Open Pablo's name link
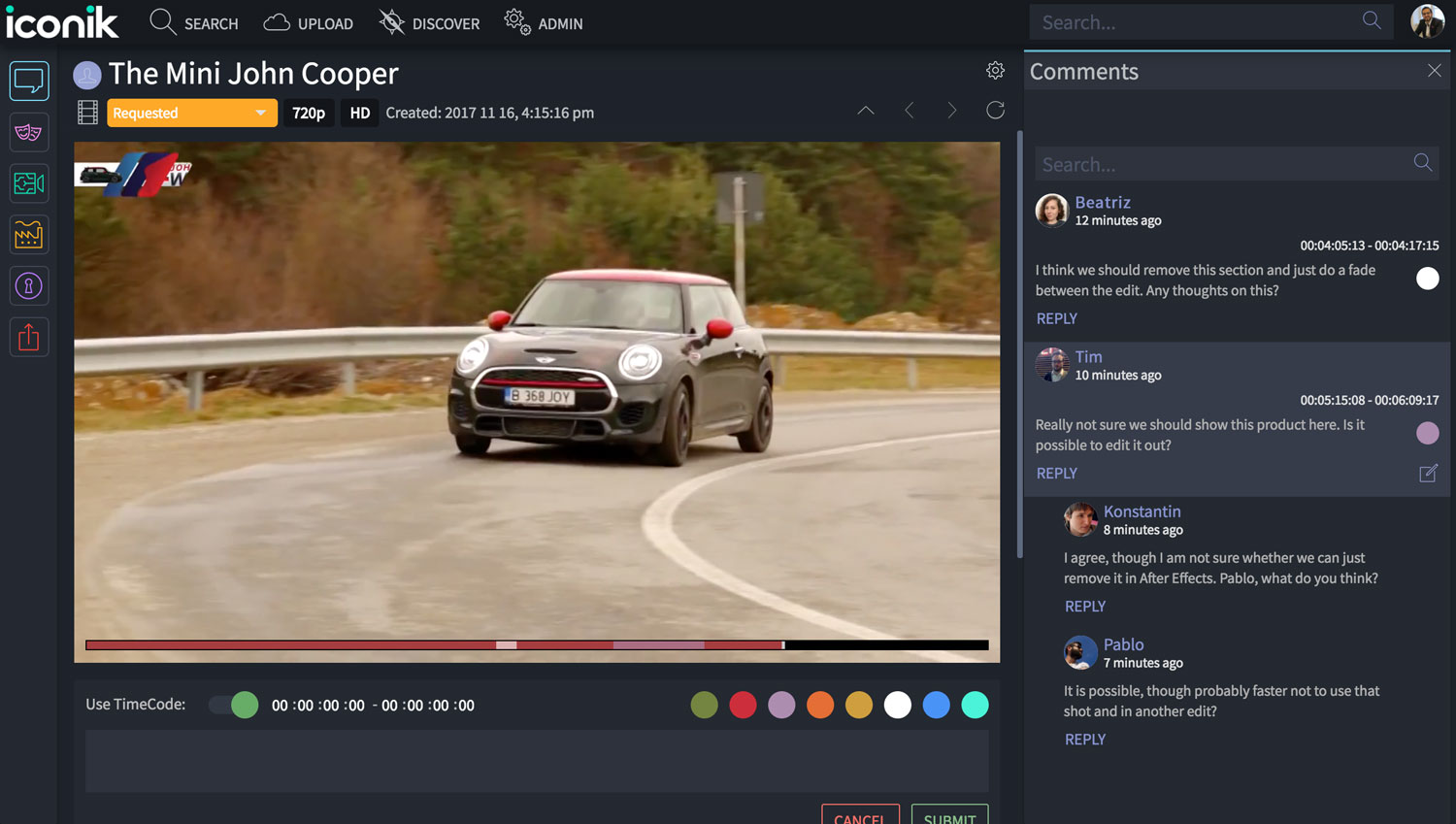 click(1124, 644)
